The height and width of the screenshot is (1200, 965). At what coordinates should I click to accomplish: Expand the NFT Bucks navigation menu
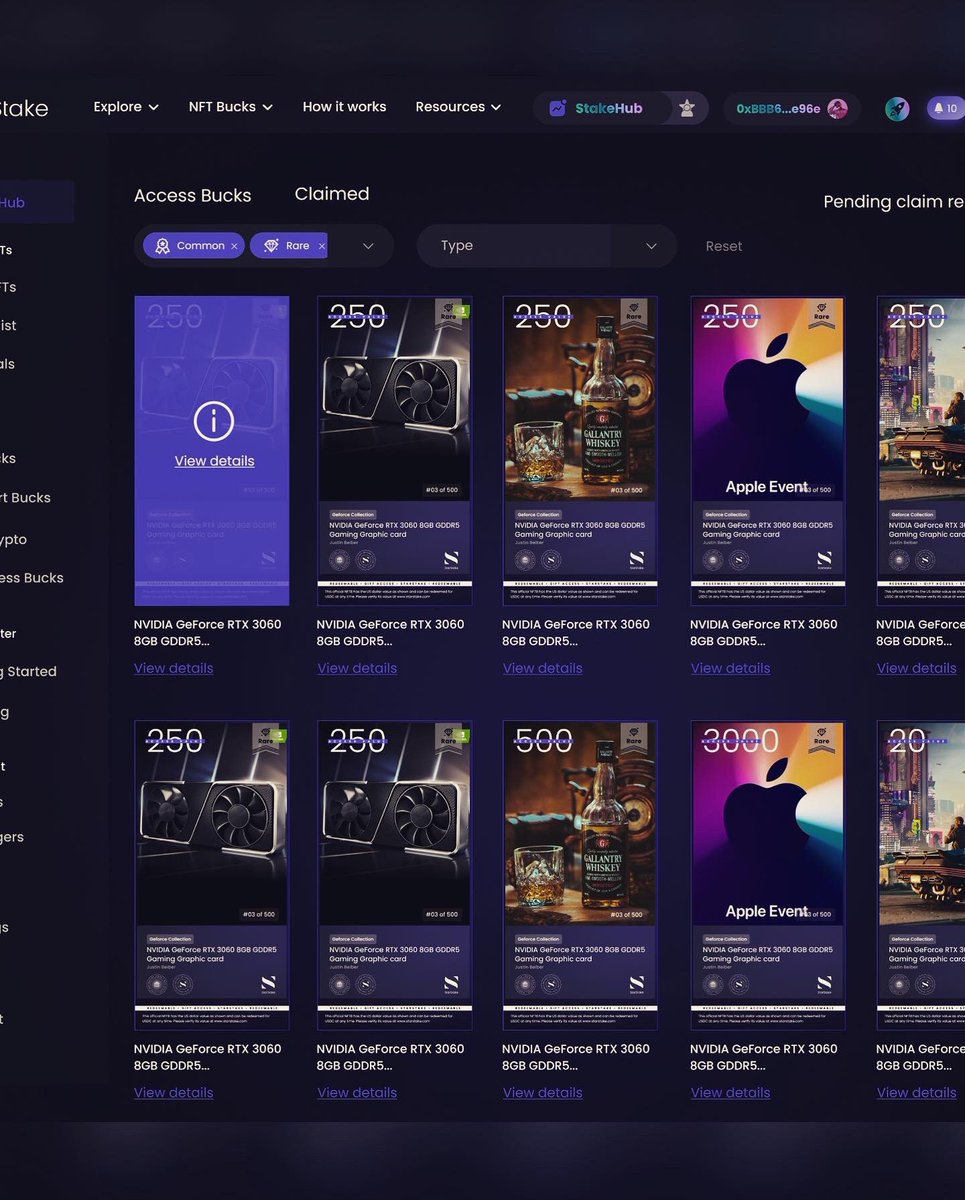tap(231, 107)
